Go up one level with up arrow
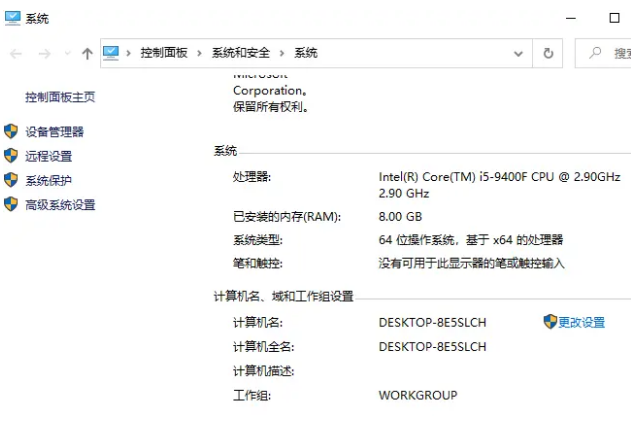This screenshot has width=631, height=424. [87, 53]
